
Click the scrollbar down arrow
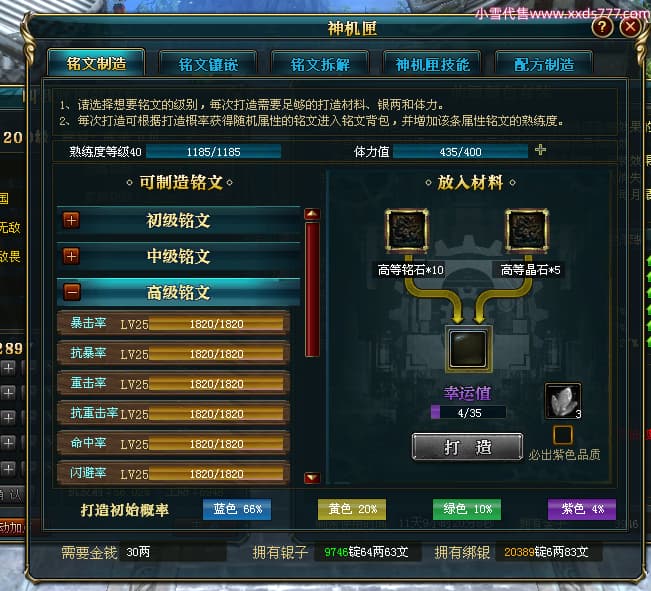312,478
